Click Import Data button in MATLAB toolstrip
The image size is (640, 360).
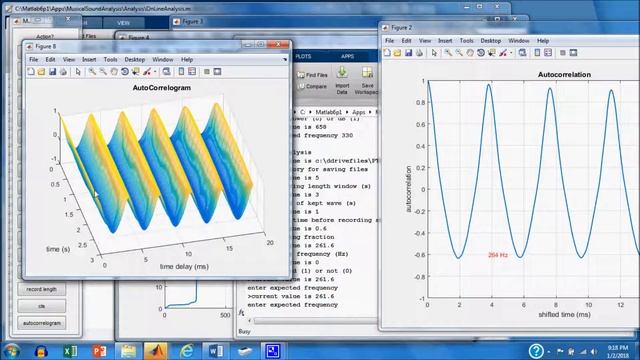click(x=342, y=81)
